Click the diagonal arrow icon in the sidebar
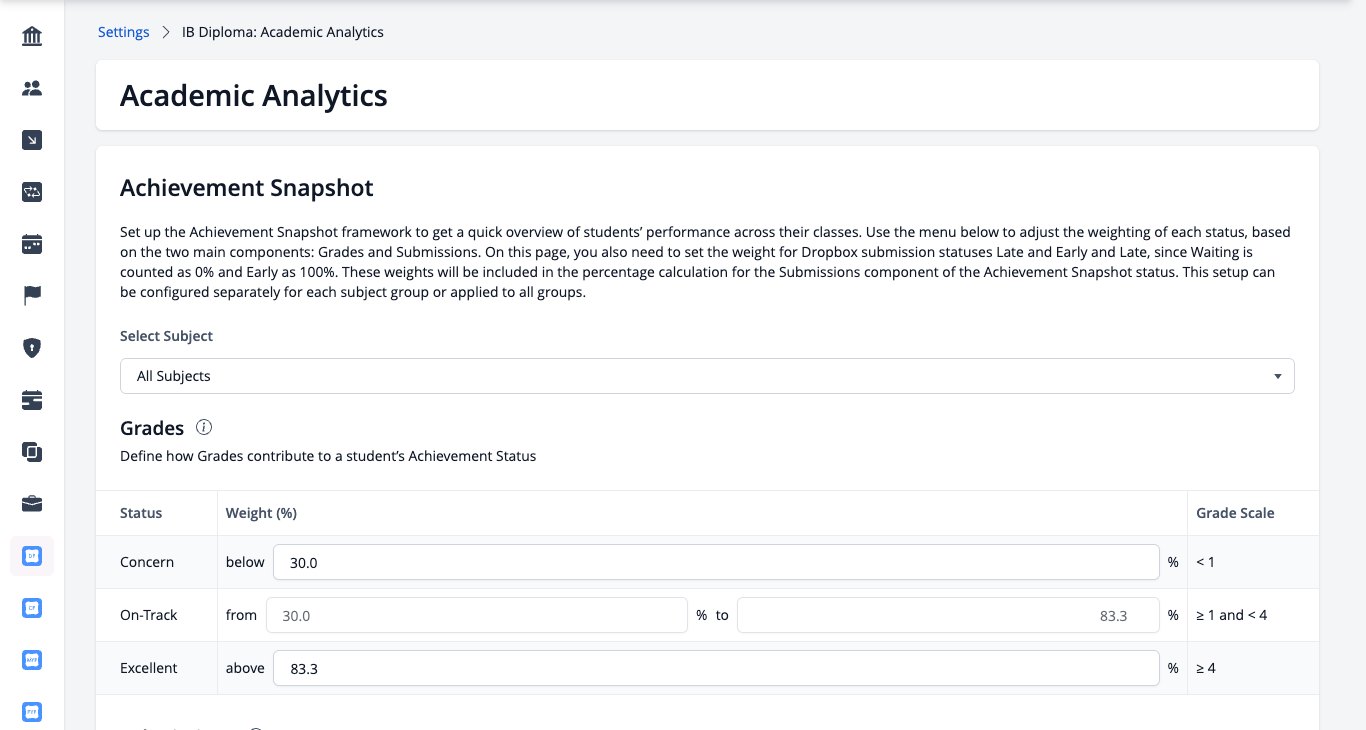This screenshot has height=730, width=1366. 32,140
